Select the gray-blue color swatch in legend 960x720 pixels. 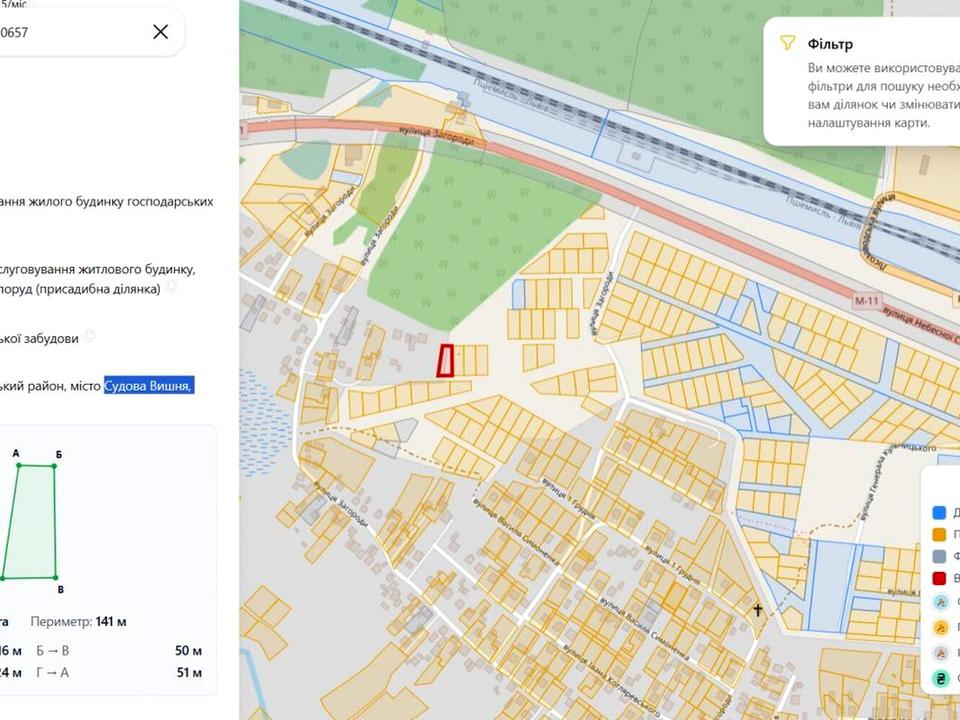939,557
